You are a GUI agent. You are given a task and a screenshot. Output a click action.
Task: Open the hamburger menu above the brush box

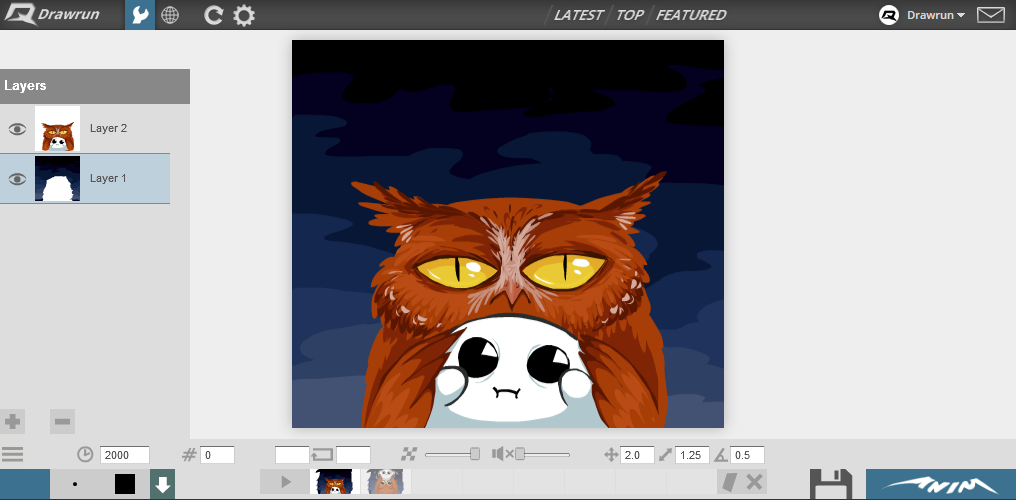pos(12,455)
